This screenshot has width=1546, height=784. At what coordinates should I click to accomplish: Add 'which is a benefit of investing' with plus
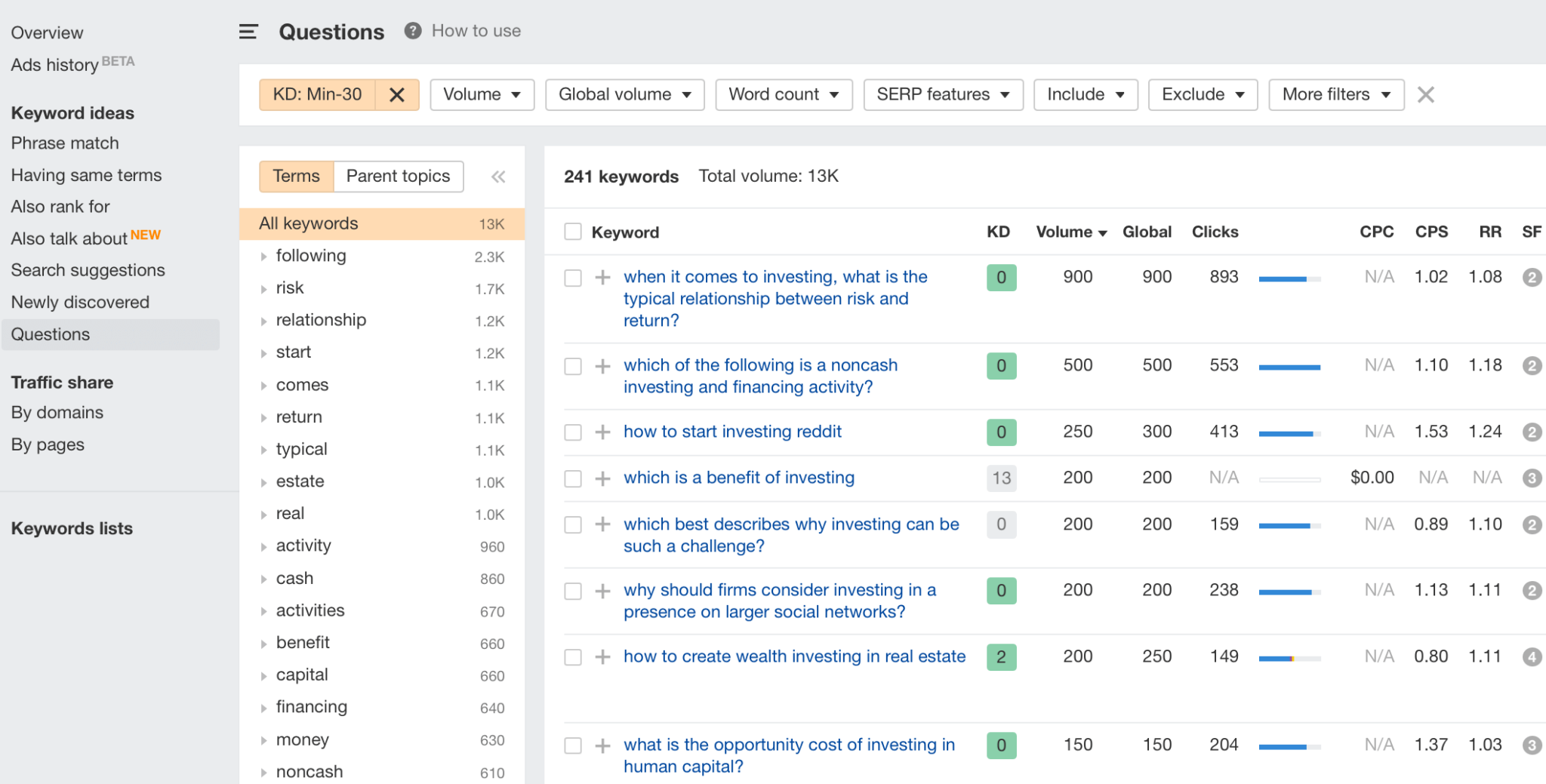[x=602, y=478]
